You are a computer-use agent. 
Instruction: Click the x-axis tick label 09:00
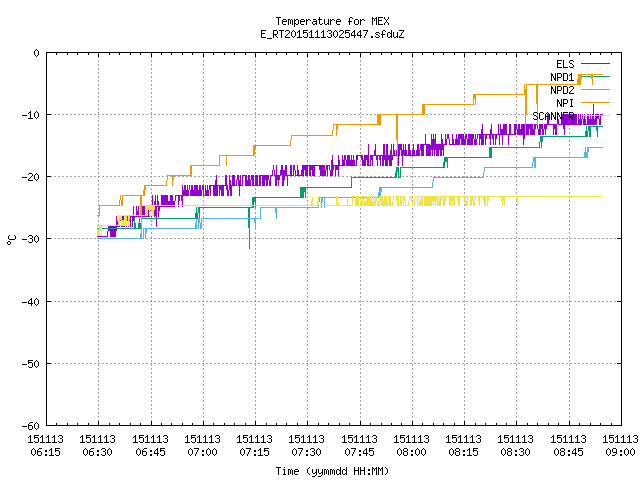tap(620, 452)
